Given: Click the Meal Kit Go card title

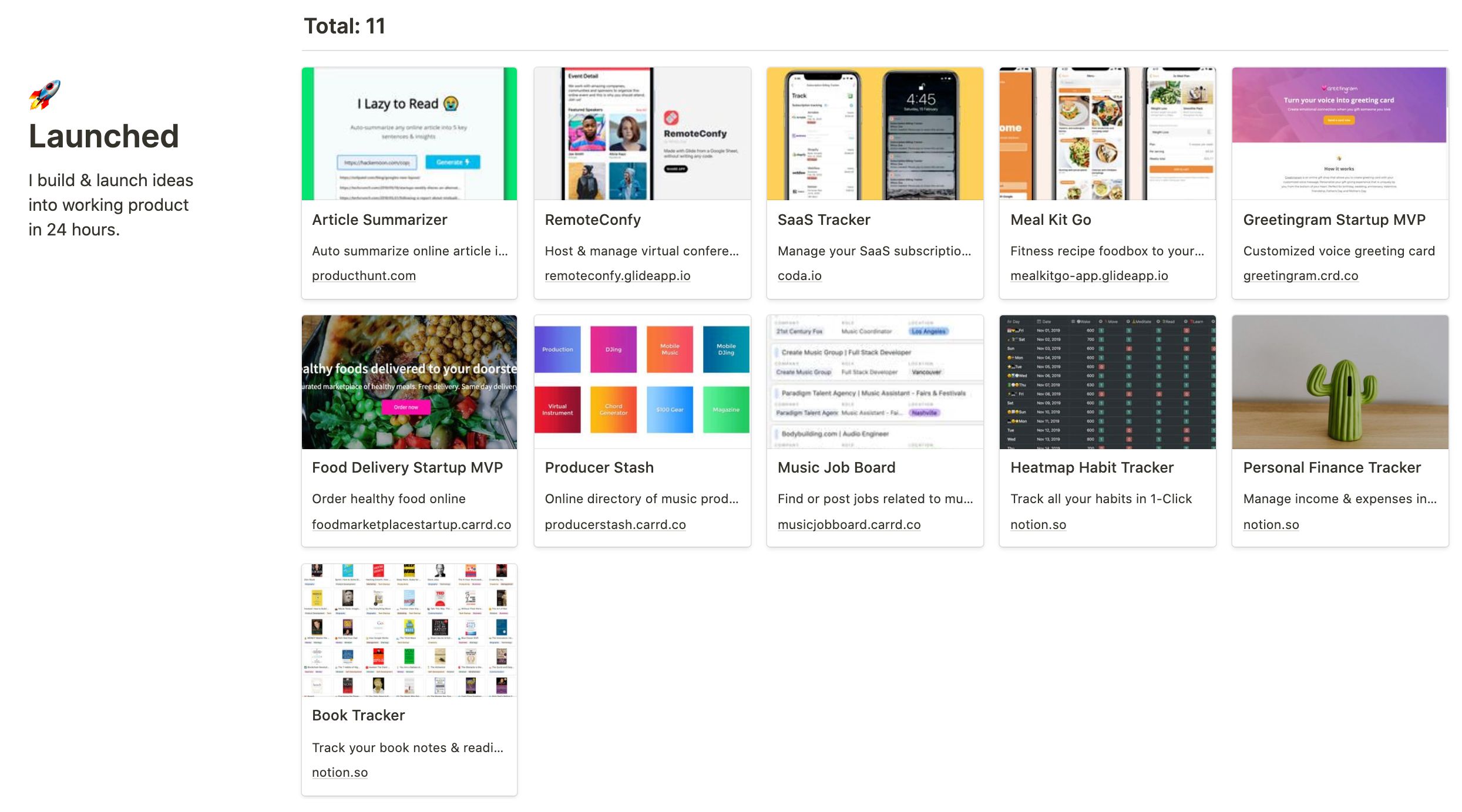Looking at the screenshot, I should pos(1050,220).
